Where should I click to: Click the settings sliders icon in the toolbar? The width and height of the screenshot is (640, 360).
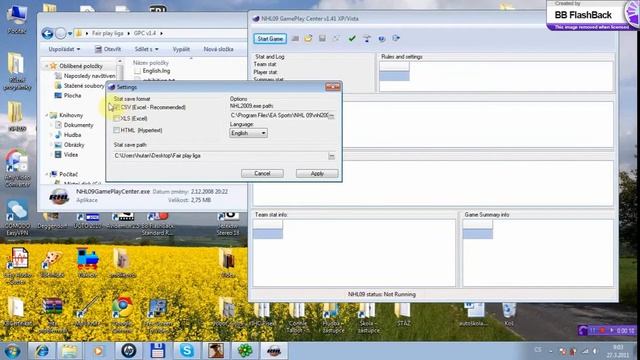367,38
